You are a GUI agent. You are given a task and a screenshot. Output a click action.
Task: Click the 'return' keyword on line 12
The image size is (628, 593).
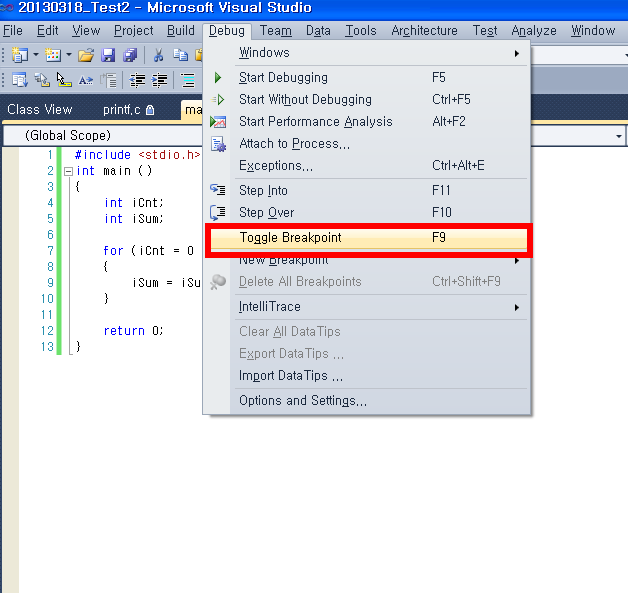tap(124, 331)
